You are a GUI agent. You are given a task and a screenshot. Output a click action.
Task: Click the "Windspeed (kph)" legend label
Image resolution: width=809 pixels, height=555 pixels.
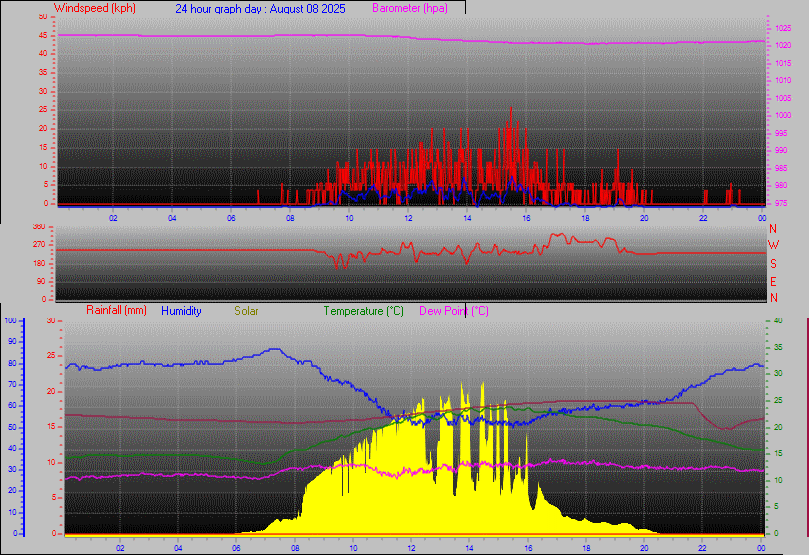tap(95, 8)
